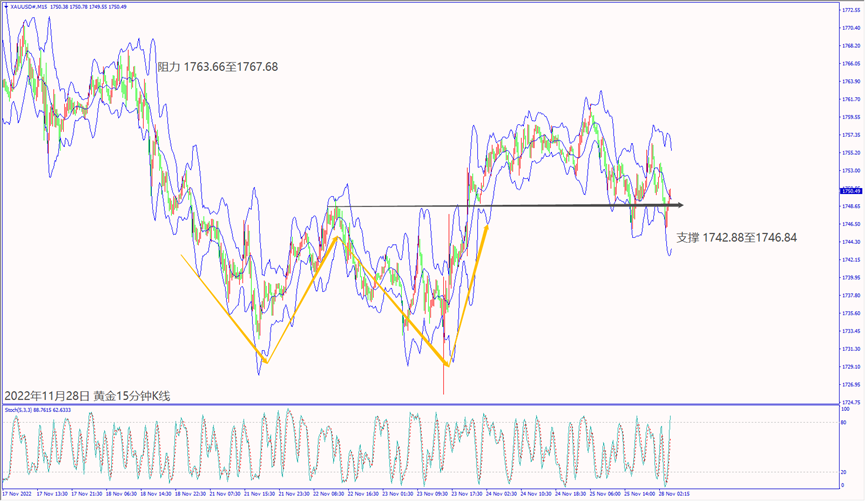Screen dimensions: 865x501
Task: Click the 1770.24 price axis label
Action: tap(850, 28)
